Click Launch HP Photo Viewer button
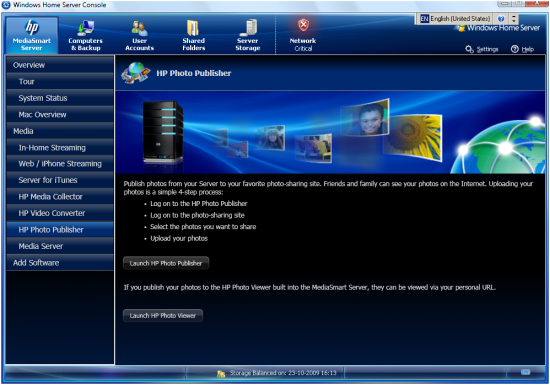550x385 pixels. point(163,316)
